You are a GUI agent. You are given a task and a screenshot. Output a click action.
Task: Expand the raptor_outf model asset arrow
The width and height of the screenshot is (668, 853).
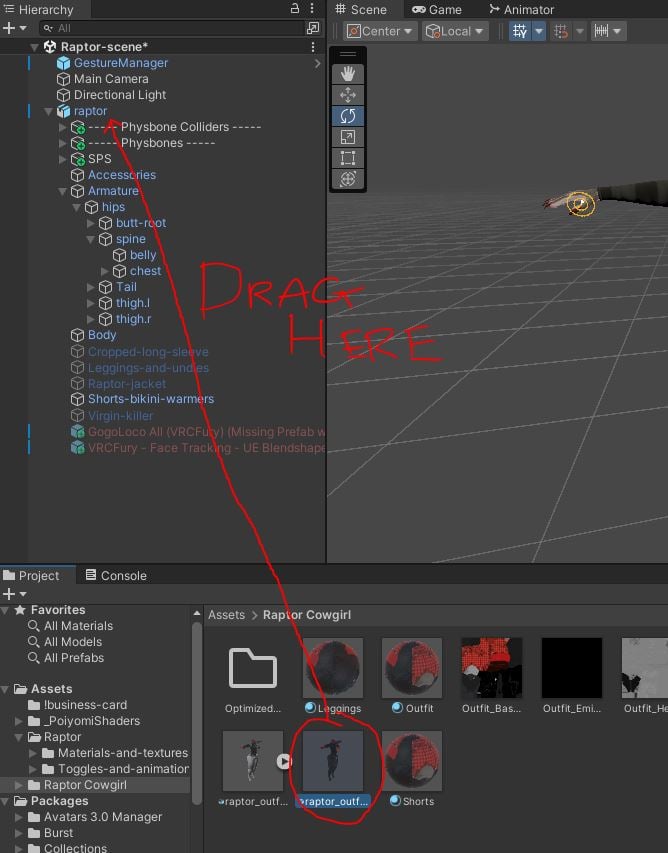click(283, 761)
